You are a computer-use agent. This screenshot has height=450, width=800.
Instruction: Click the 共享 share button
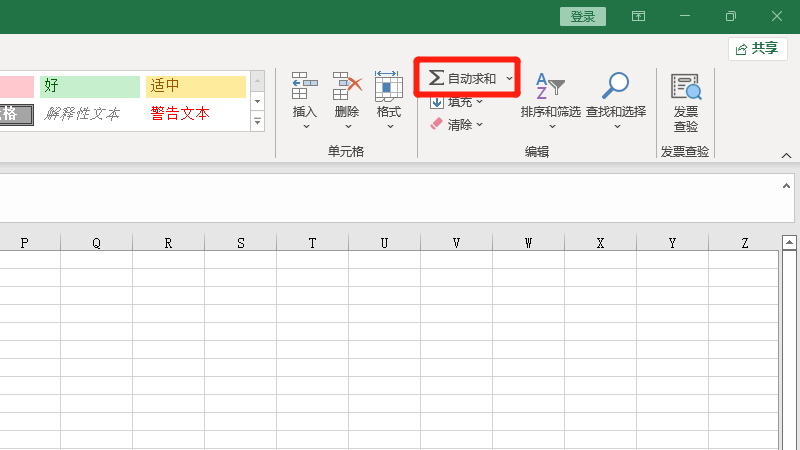click(757, 48)
